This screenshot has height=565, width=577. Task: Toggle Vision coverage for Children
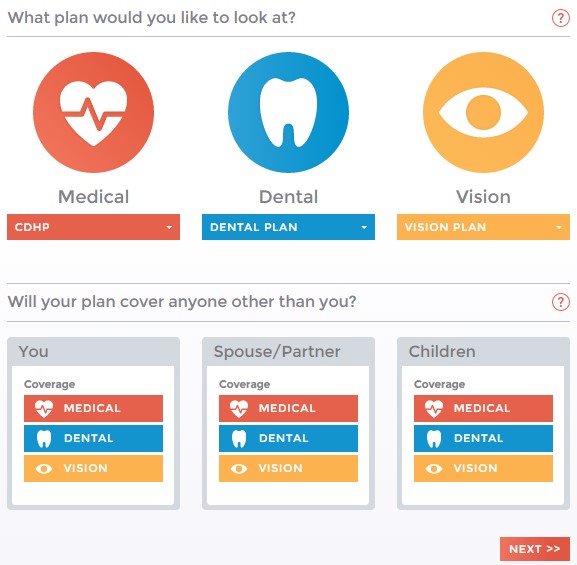pyautogui.click(x=483, y=468)
